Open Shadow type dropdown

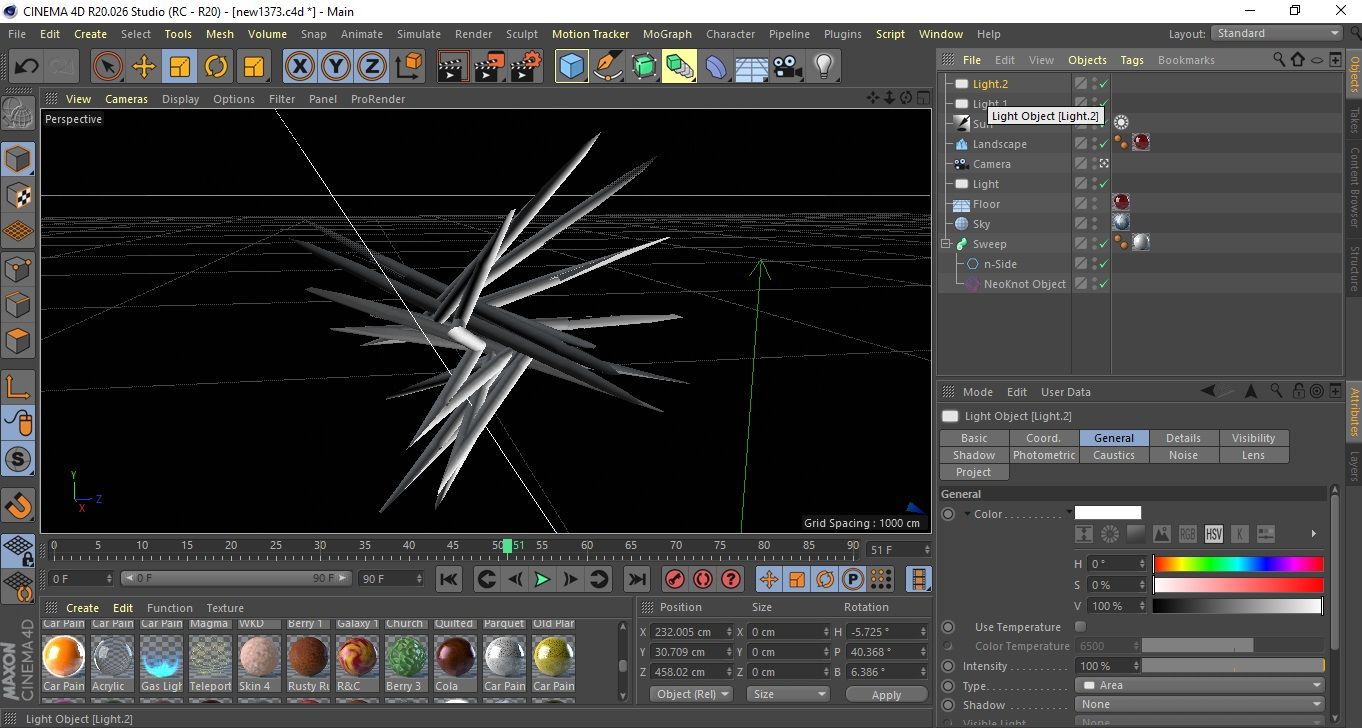pyautogui.click(x=1199, y=705)
